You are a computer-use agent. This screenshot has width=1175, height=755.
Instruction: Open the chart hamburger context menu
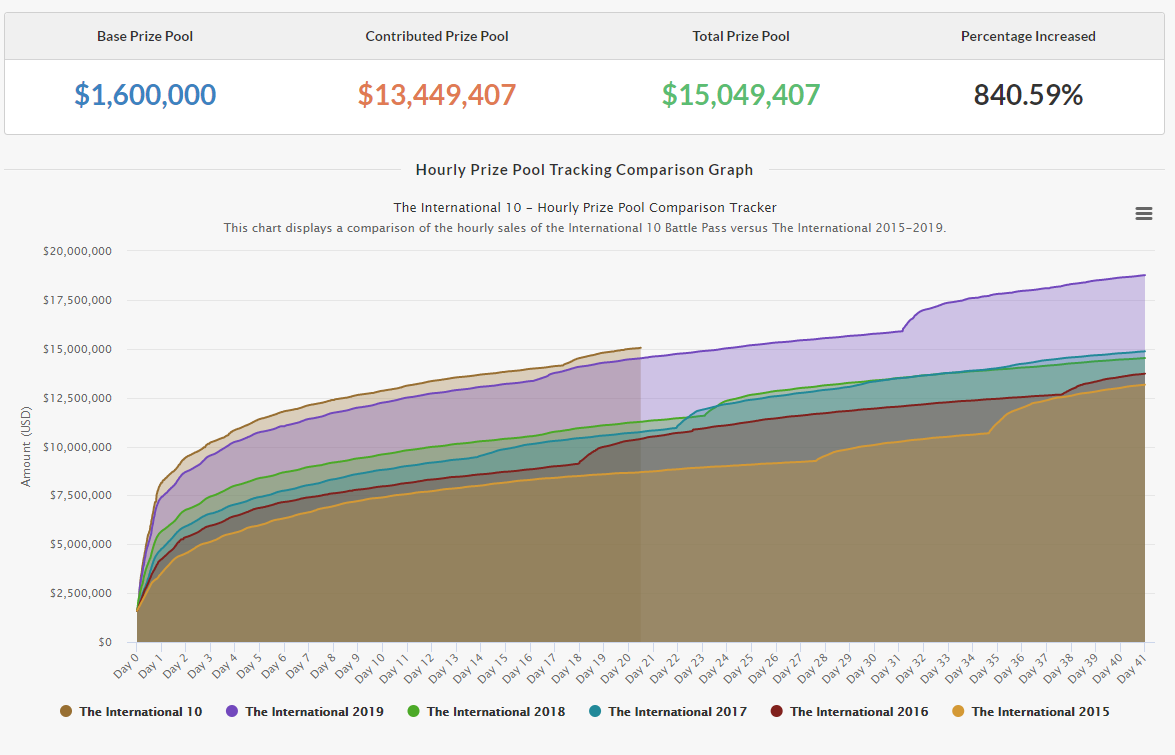pos(1143,213)
